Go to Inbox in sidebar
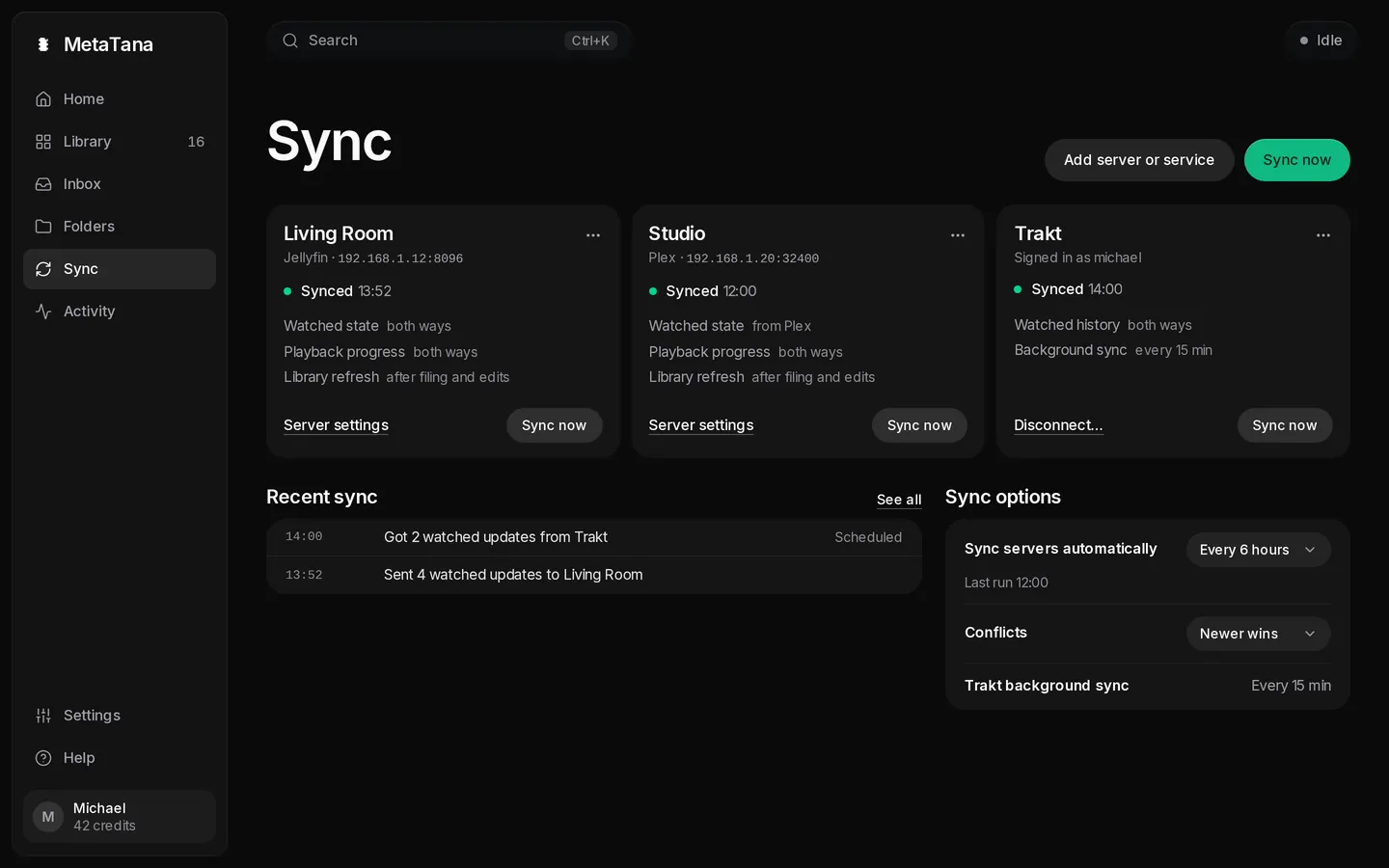 120,184
